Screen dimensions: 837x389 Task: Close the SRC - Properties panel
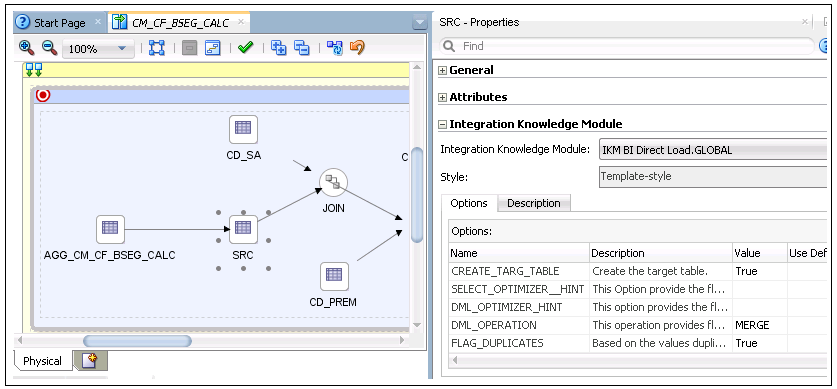[805, 22]
